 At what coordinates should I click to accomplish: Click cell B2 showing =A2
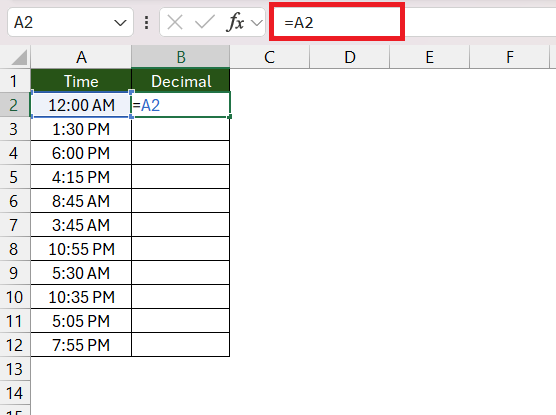coord(180,105)
